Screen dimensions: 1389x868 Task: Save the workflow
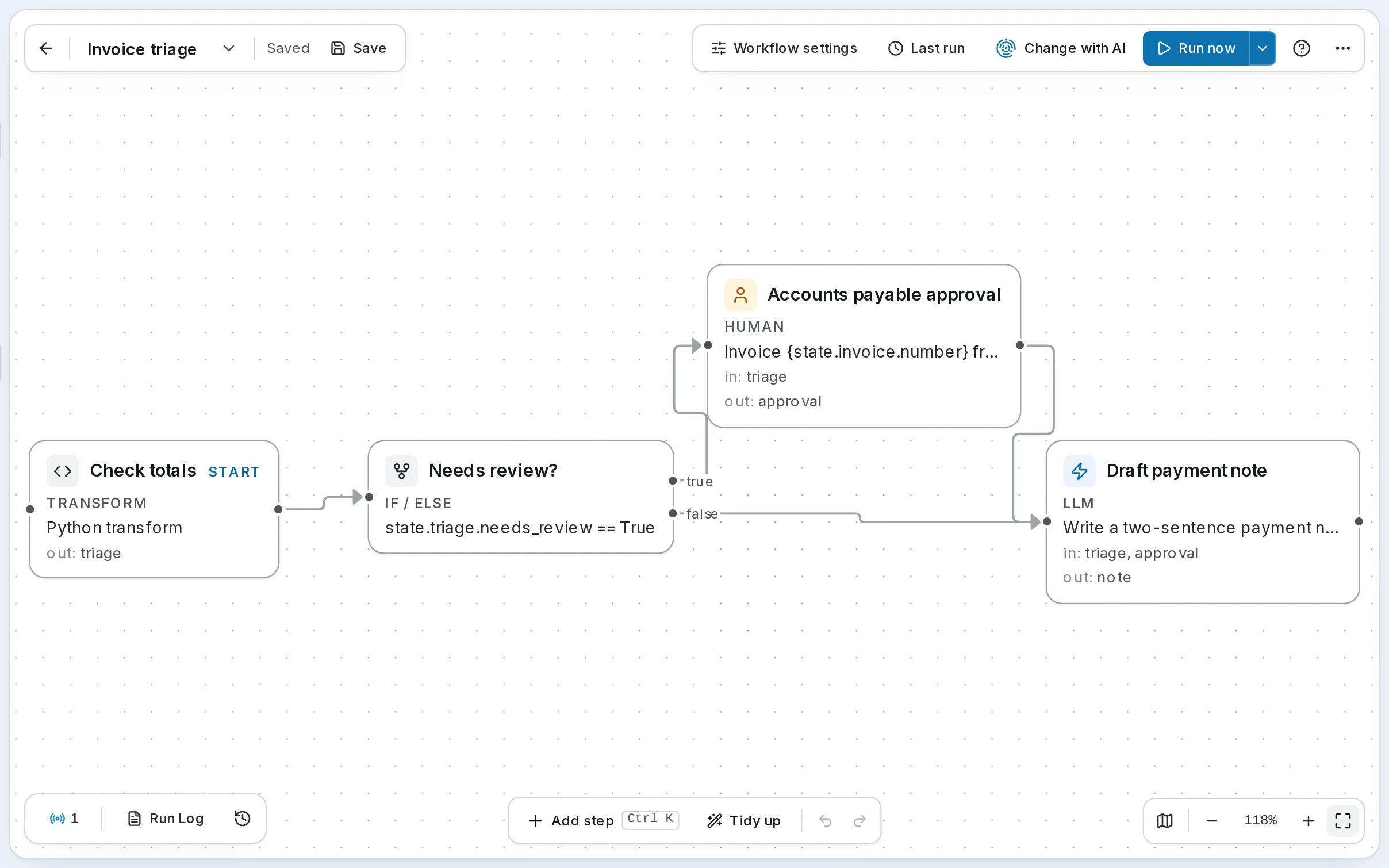[359, 48]
